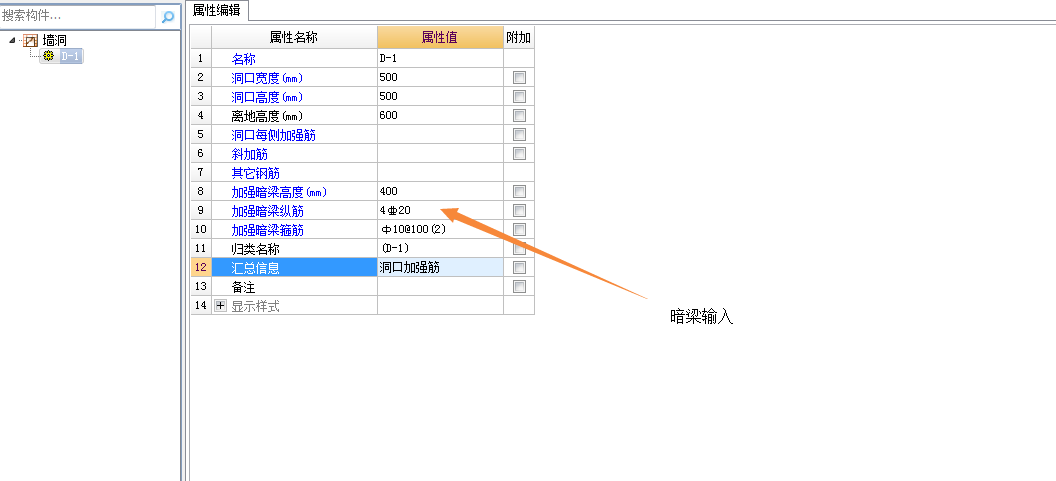Edit the 离地高度 value 600
Screen dimensions: 1056x481
coord(440,115)
